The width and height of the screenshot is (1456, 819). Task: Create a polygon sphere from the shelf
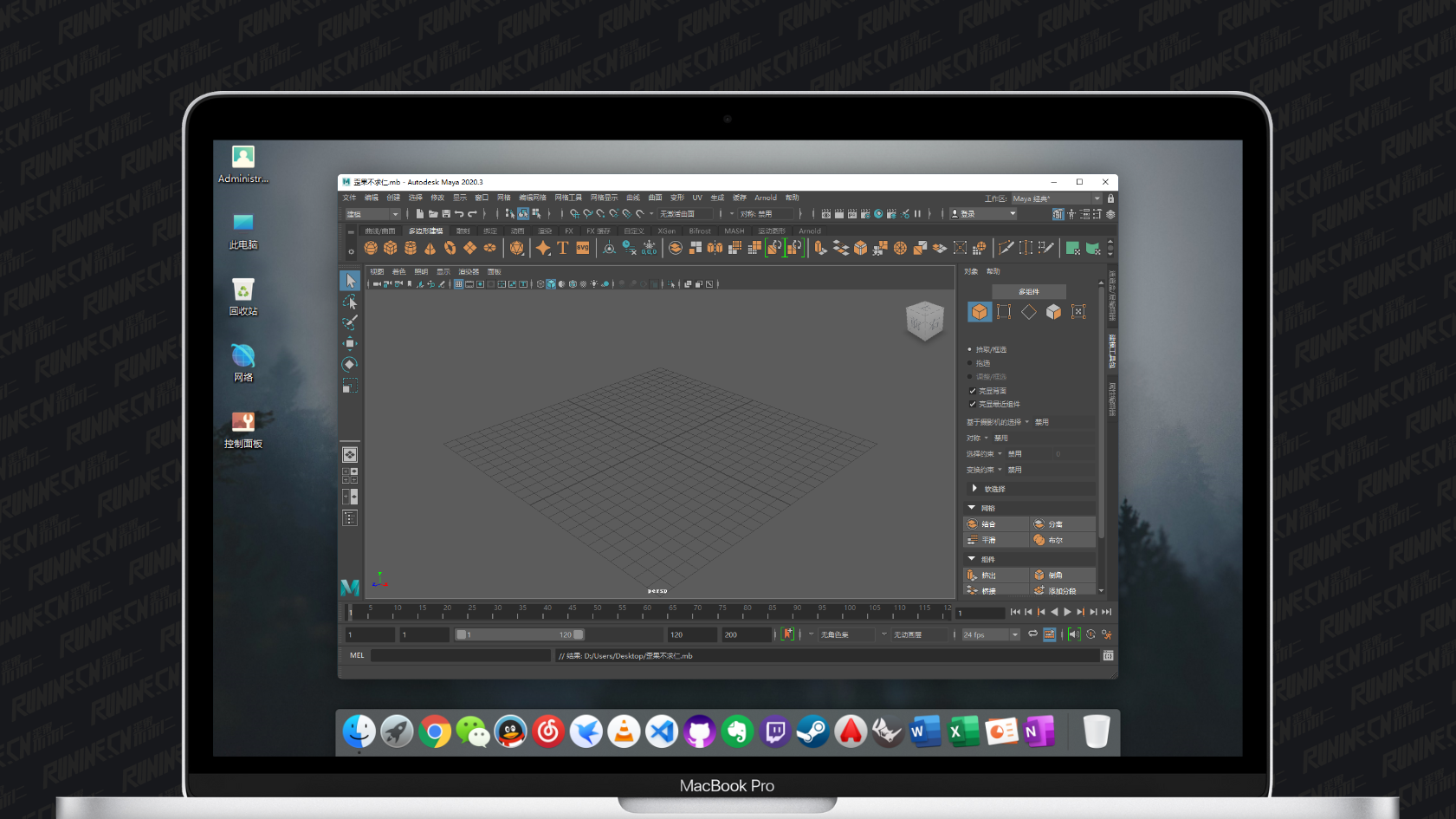371,248
